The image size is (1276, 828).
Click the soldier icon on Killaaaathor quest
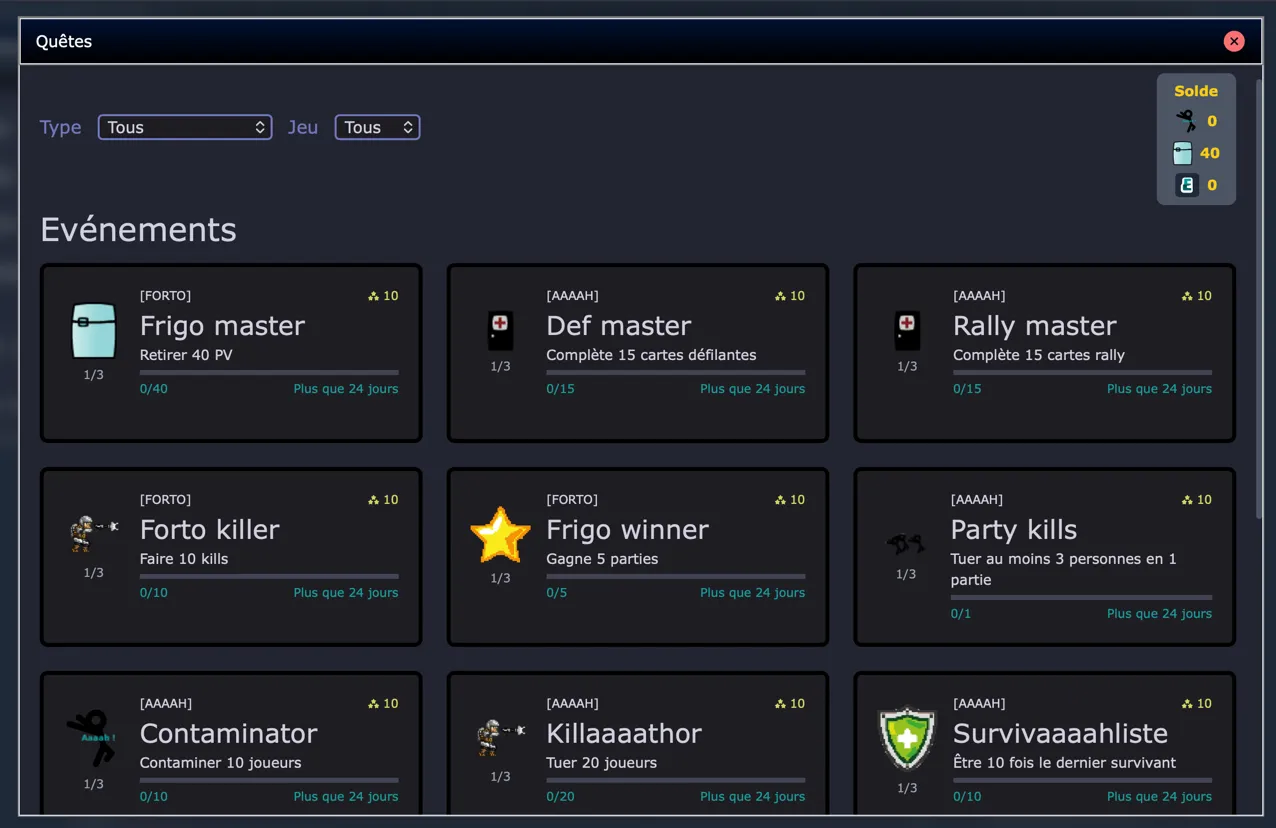point(500,737)
